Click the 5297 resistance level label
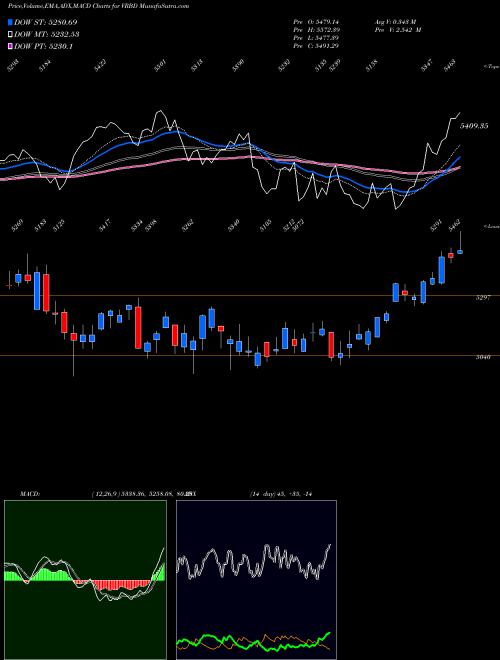Screen dimensions: 500x660 click(x=483, y=298)
